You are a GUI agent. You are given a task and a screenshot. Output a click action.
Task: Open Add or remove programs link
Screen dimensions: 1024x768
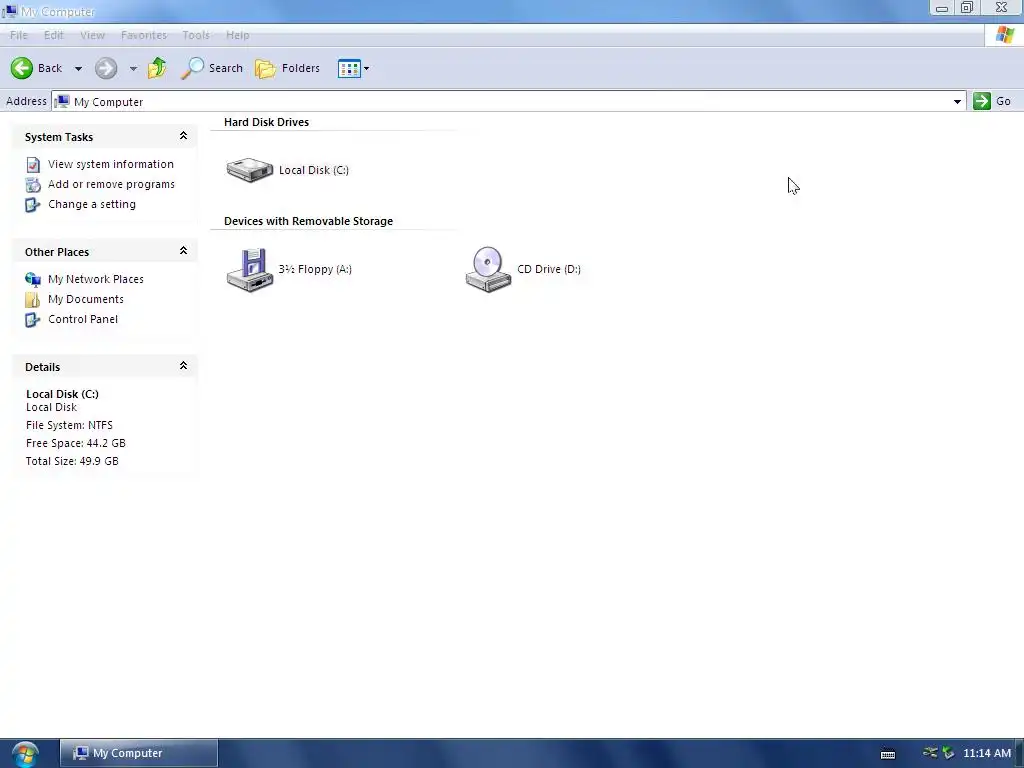coord(112,185)
